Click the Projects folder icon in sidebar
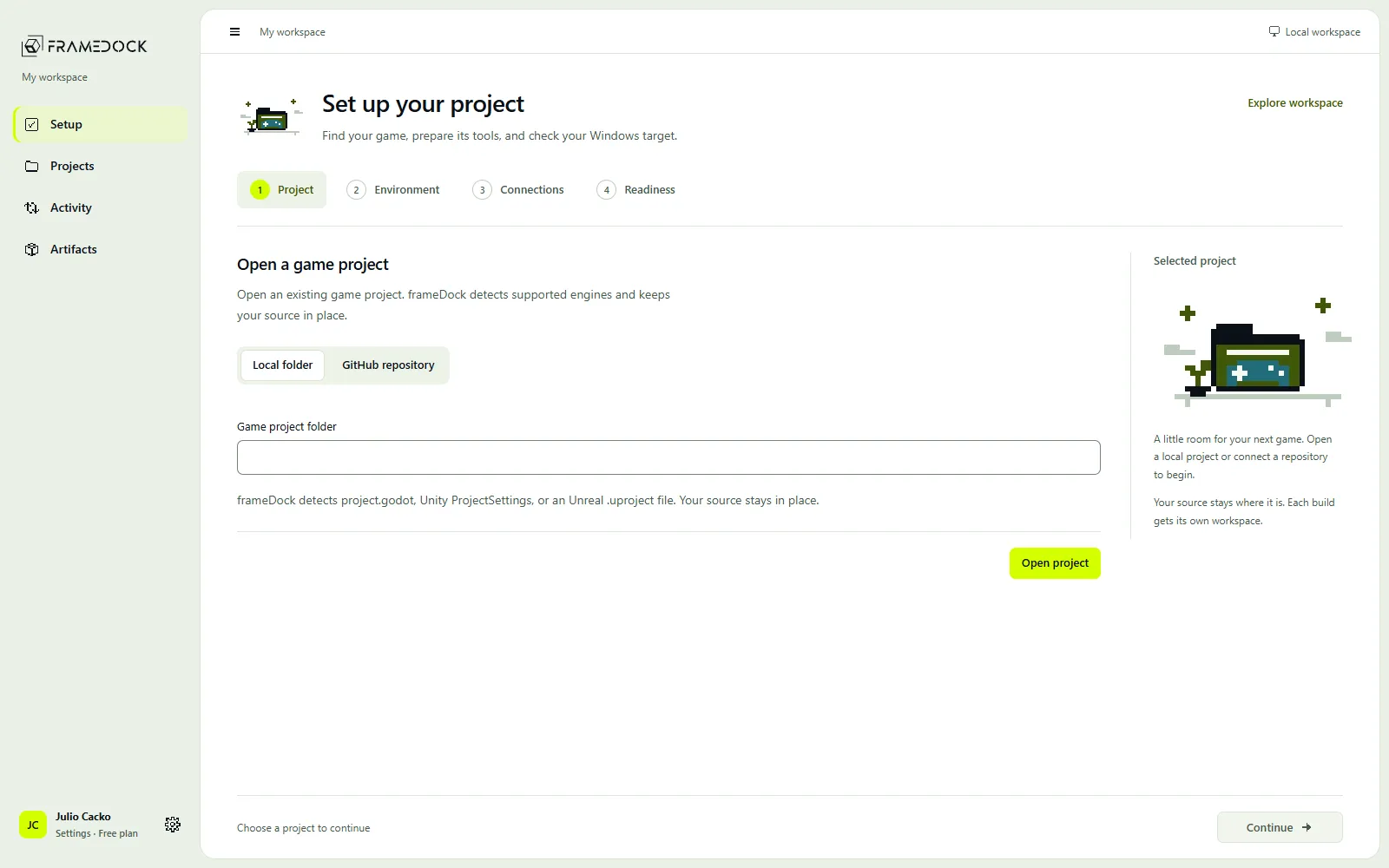Image resolution: width=1389 pixels, height=868 pixels. 32,166
